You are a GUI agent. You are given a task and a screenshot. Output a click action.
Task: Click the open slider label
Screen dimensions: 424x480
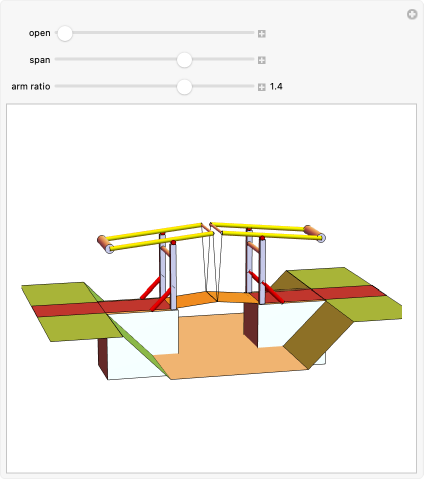(40, 33)
